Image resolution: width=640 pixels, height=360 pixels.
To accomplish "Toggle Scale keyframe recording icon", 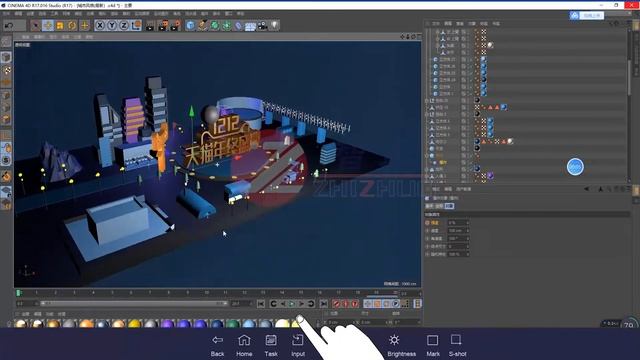I will pyautogui.click(x=377, y=304).
